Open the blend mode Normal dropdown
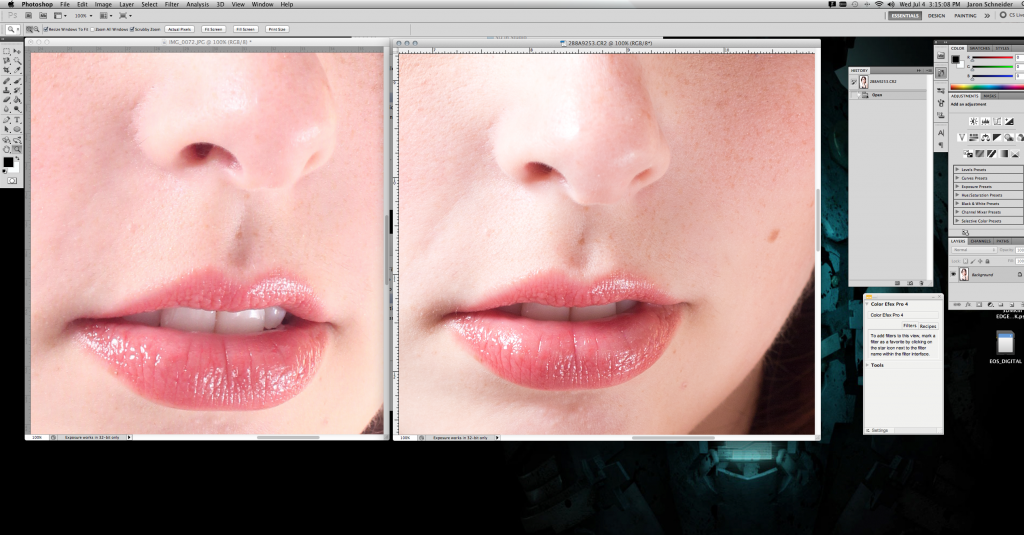This screenshot has height=535, width=1024. click(x=974, y=250)
